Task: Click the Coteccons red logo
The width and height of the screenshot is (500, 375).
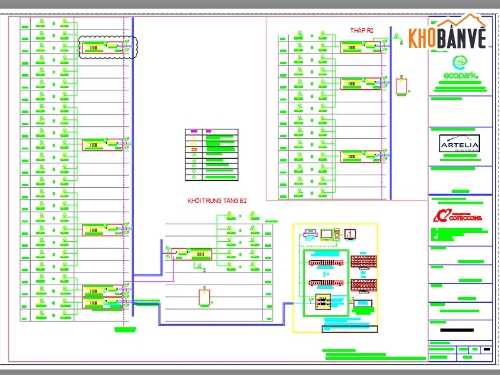Action: [x=457, y=216]
